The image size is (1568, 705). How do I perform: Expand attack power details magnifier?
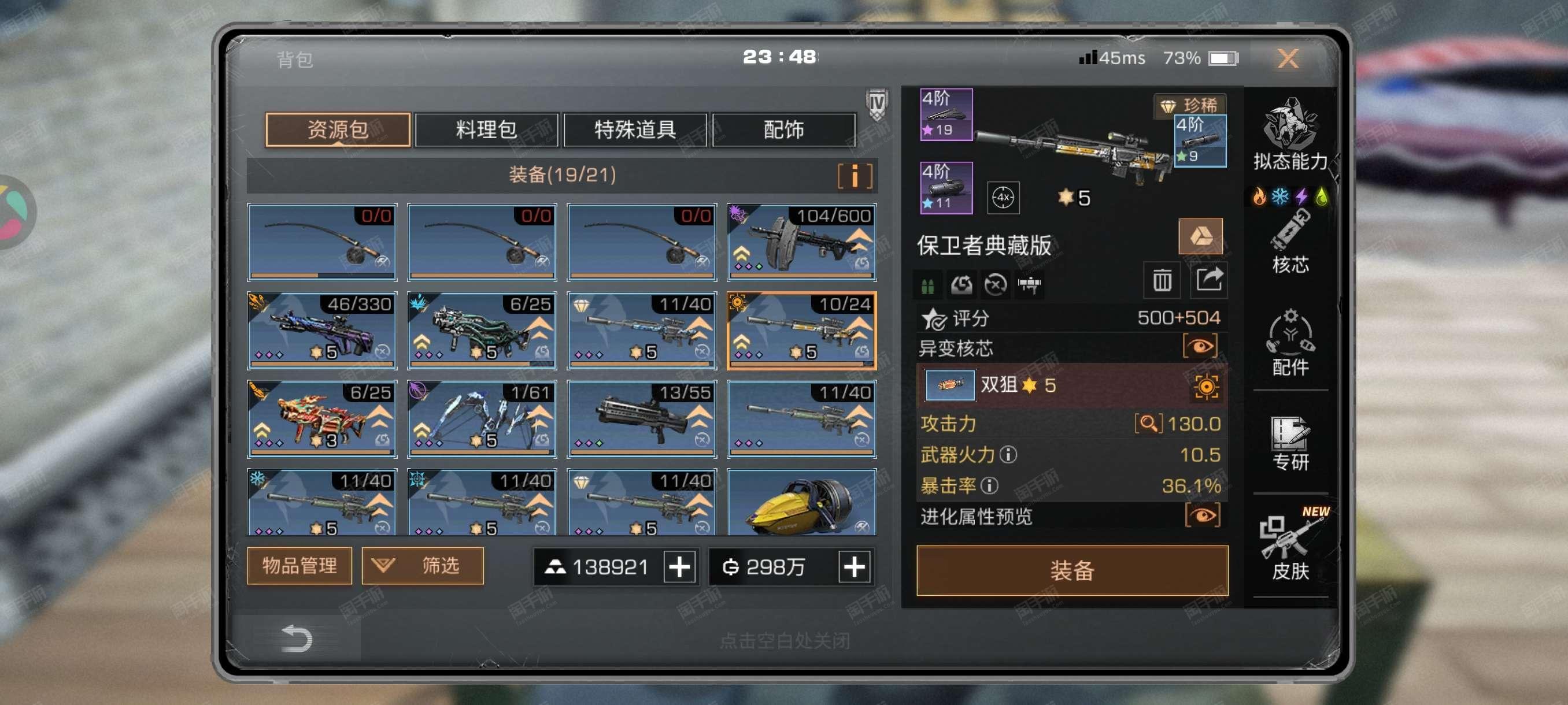coord(1148,423)
